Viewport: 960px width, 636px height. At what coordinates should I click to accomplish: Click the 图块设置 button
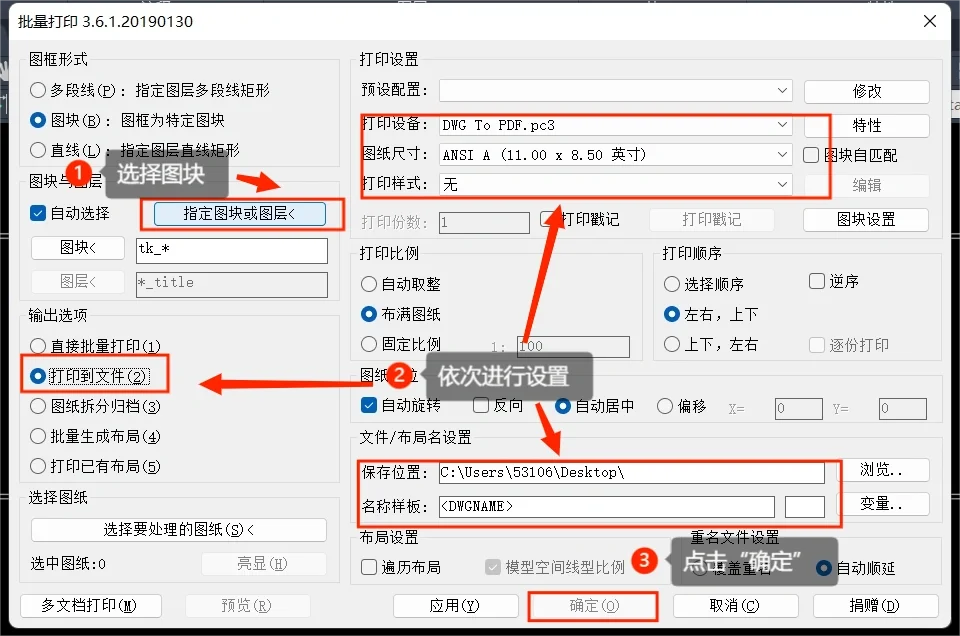(866, 219)
